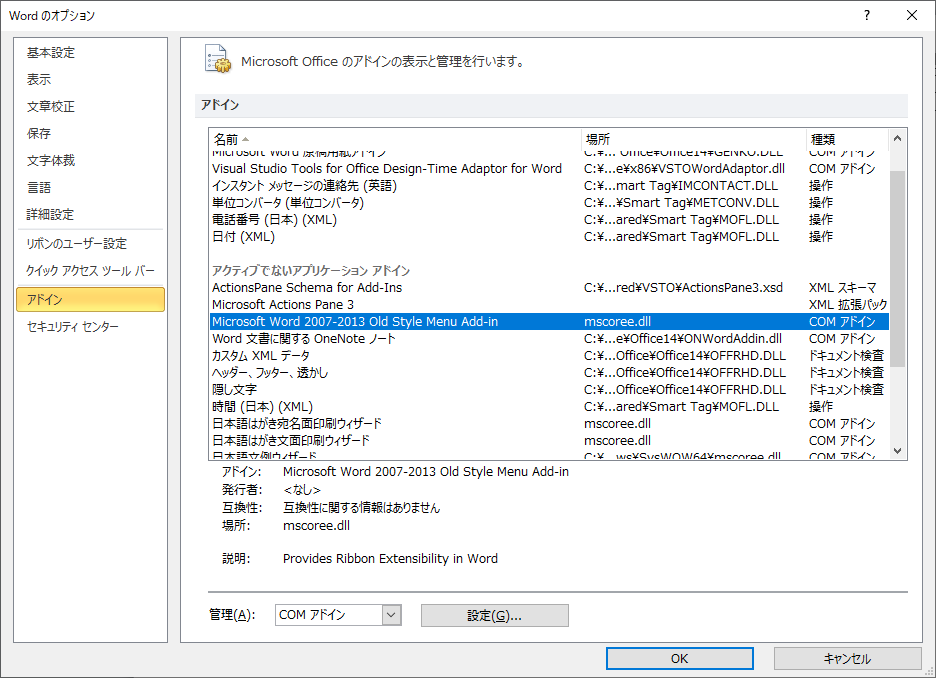Select クイック アクセス ツール バー category

click(90, 271)
